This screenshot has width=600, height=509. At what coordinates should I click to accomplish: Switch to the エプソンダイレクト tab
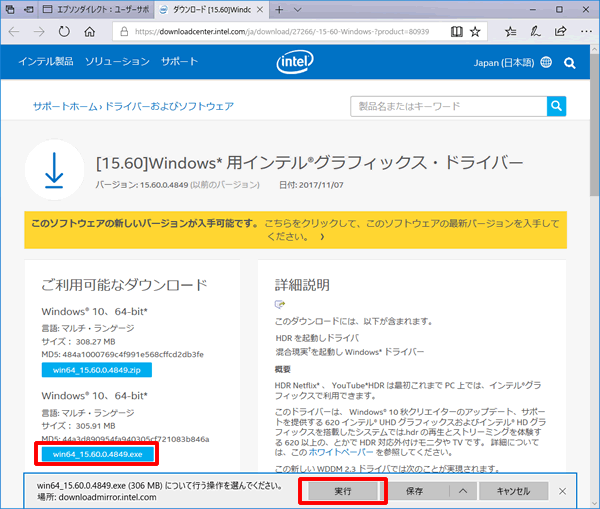point(99,9)
